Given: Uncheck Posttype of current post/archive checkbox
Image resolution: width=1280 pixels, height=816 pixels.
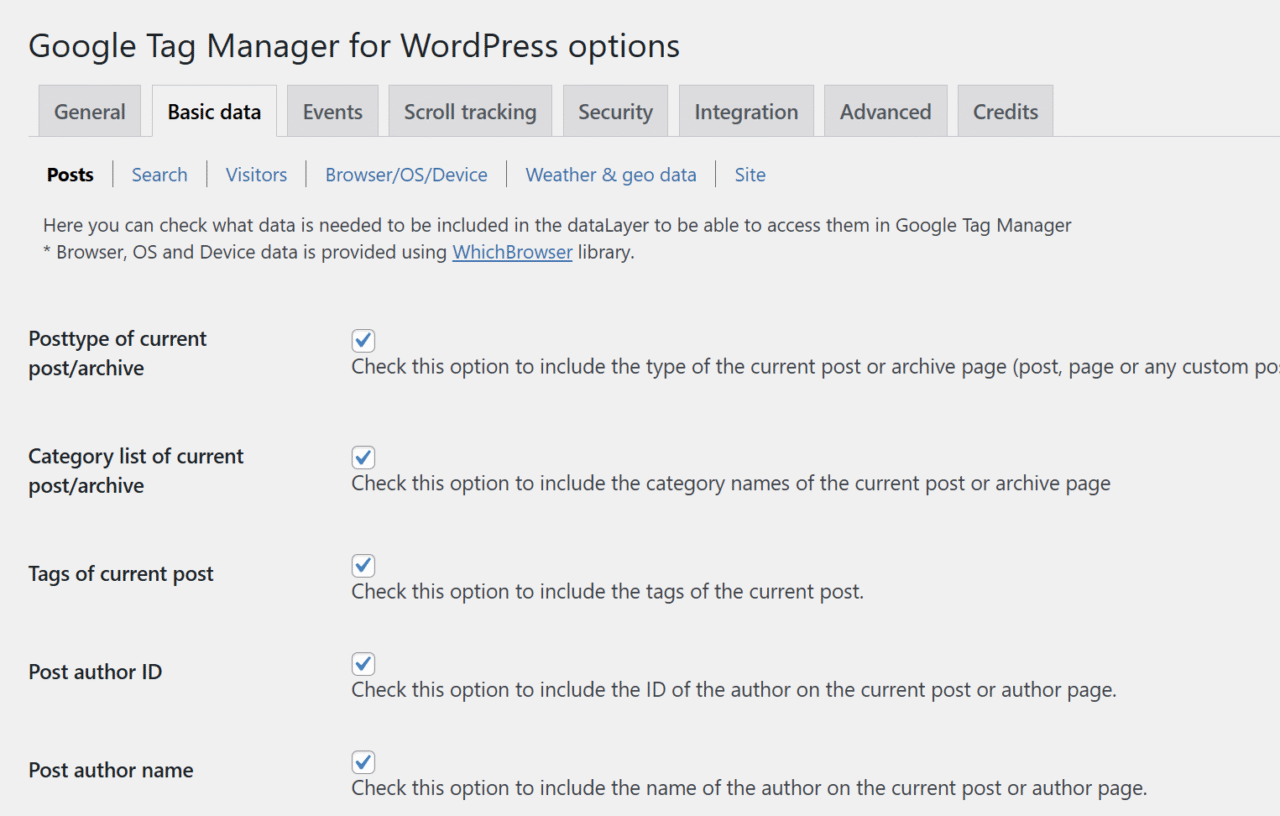Looking at the screenshot, I should coord(363,340).
